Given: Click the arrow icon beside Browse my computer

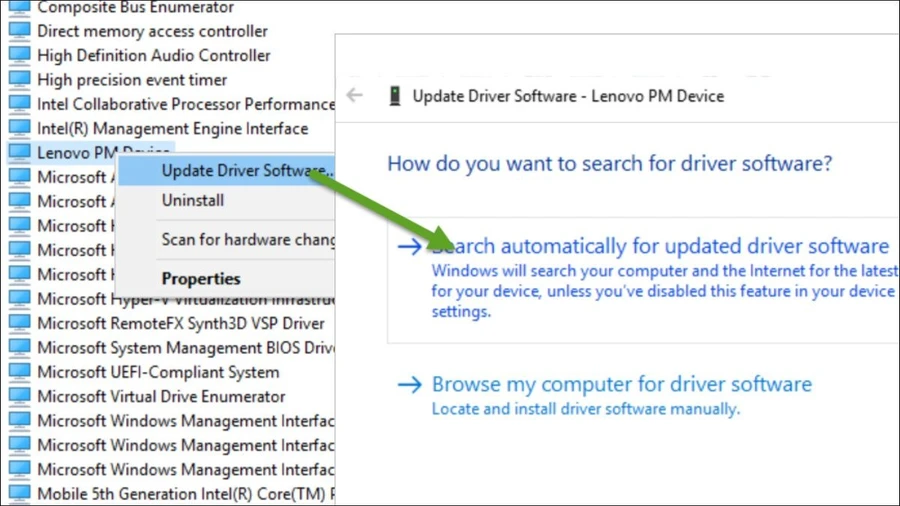Looking at the screenshot, I should coord(410,384).
